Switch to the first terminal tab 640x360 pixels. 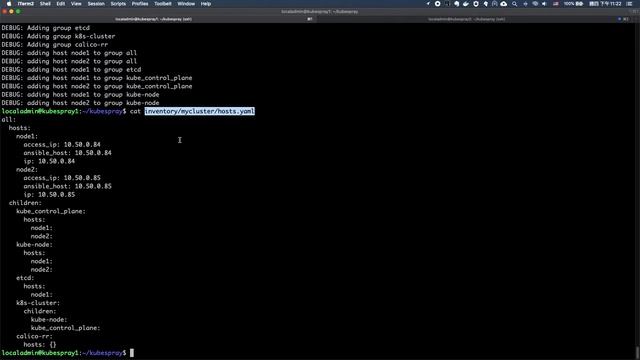(x=158, y=19)
